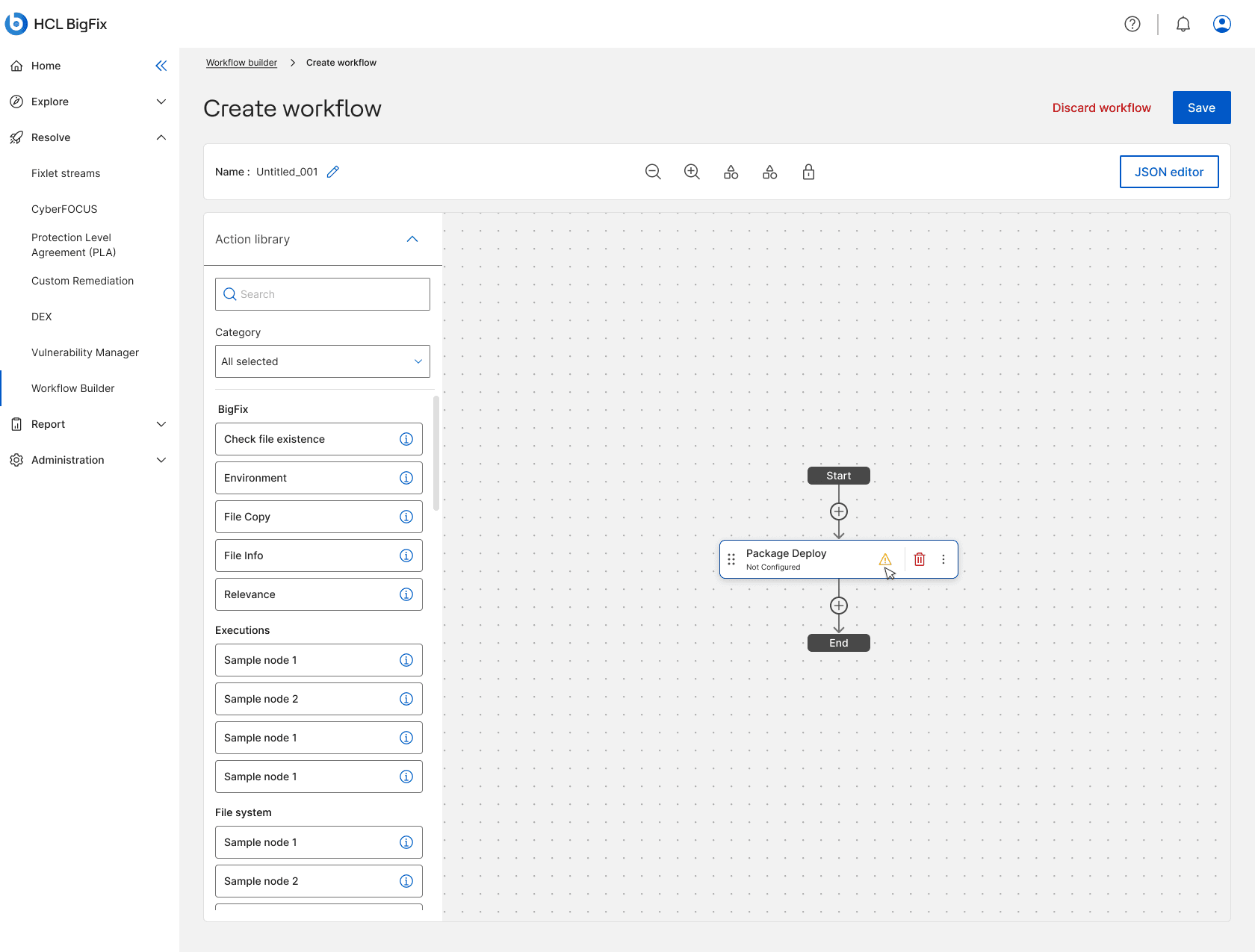Select the Check file existence action

(x=319, y=439)
